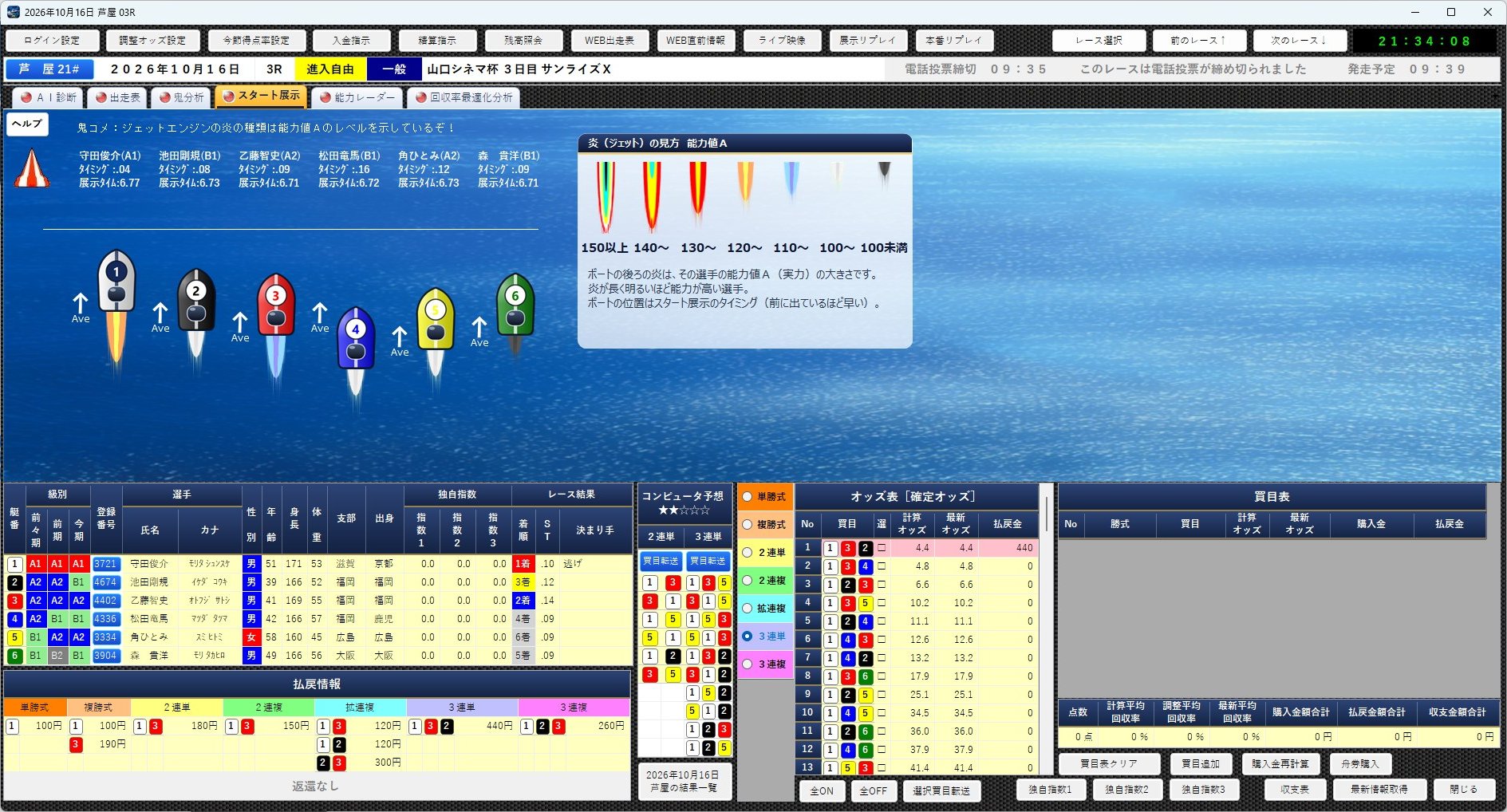Click 買目転送 under the 2連単 column
Screen dimensions: 1507x812
point(661,562)
